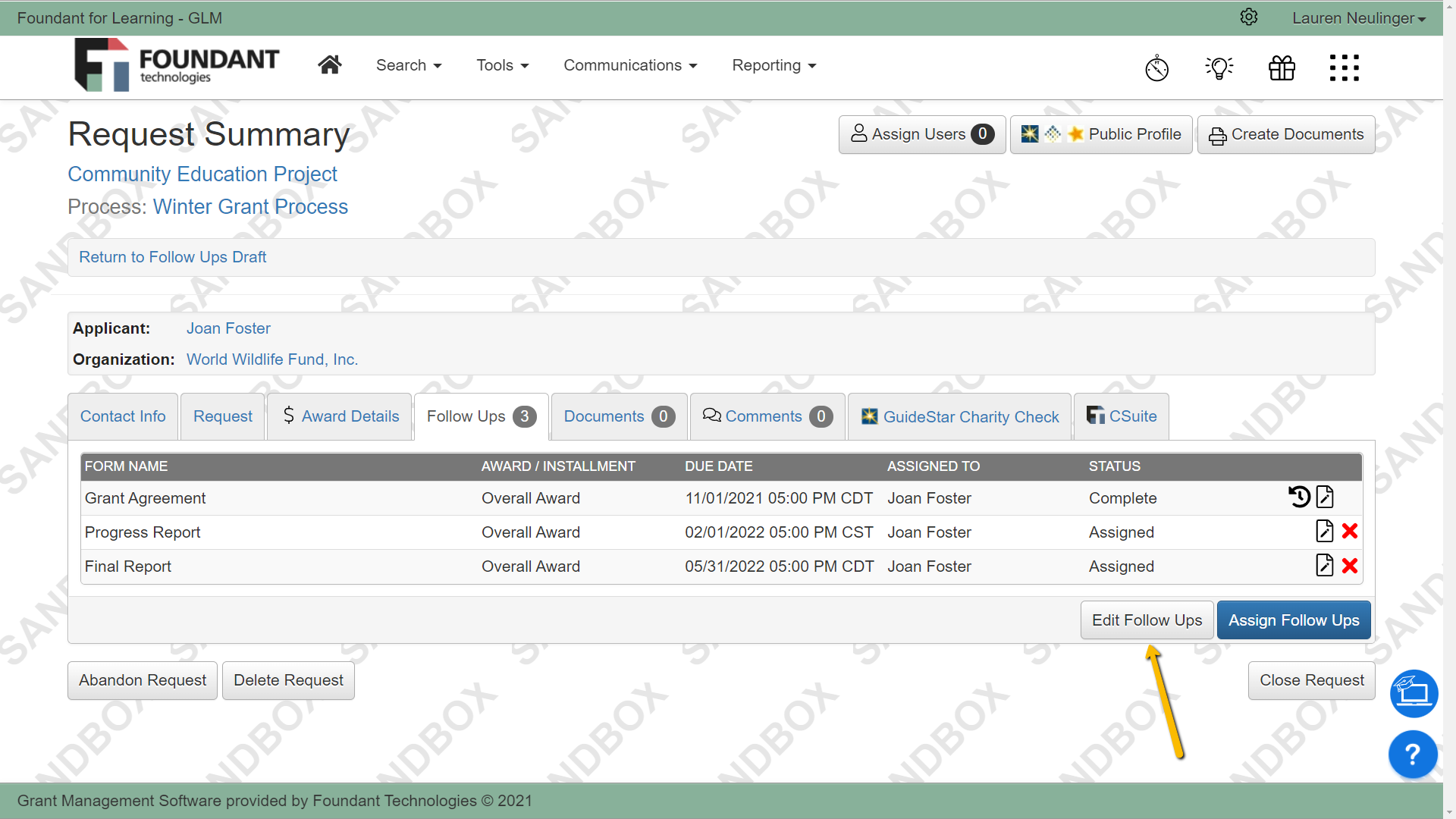Open the settings gear in the top bar
This screenshot has height=819, width=1456.
1249,17
